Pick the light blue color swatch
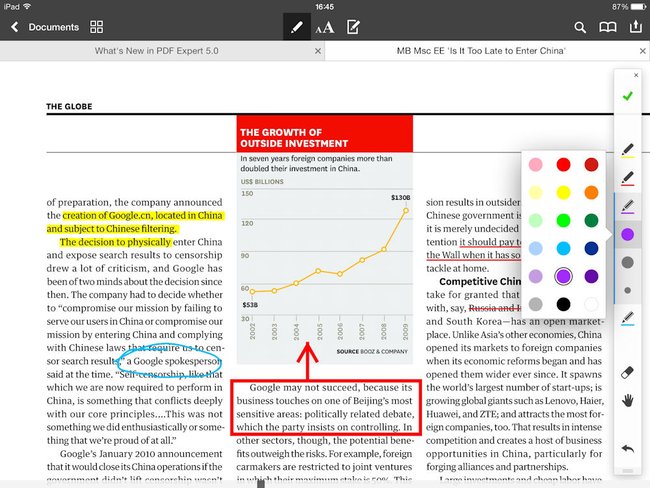 tap(535, 248)
